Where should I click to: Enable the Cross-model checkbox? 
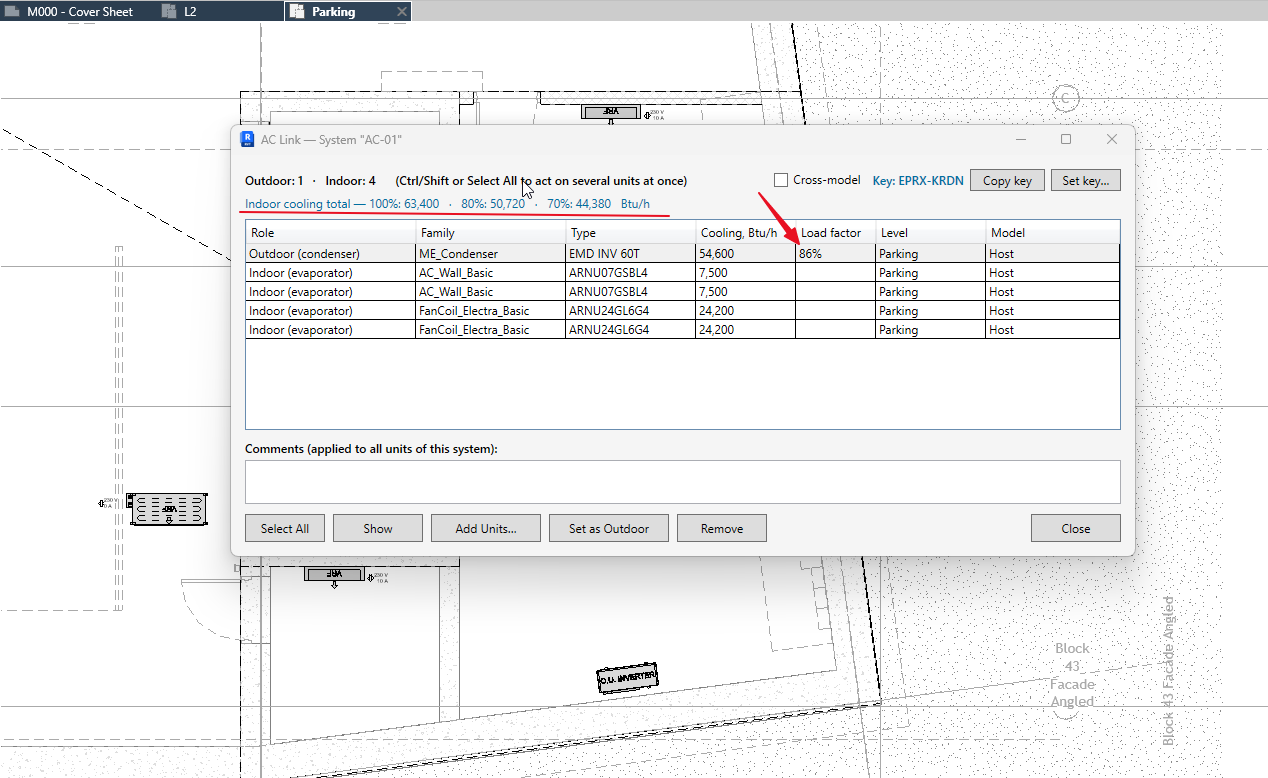click(781, 180)
